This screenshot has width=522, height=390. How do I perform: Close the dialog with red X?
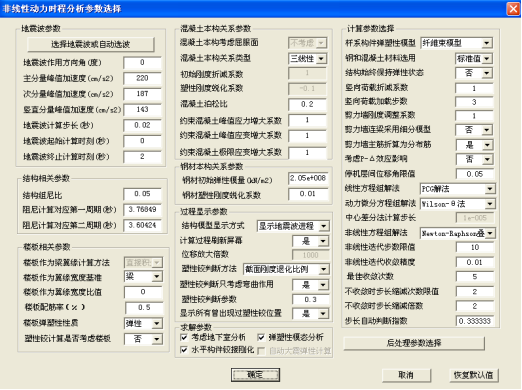513,9
